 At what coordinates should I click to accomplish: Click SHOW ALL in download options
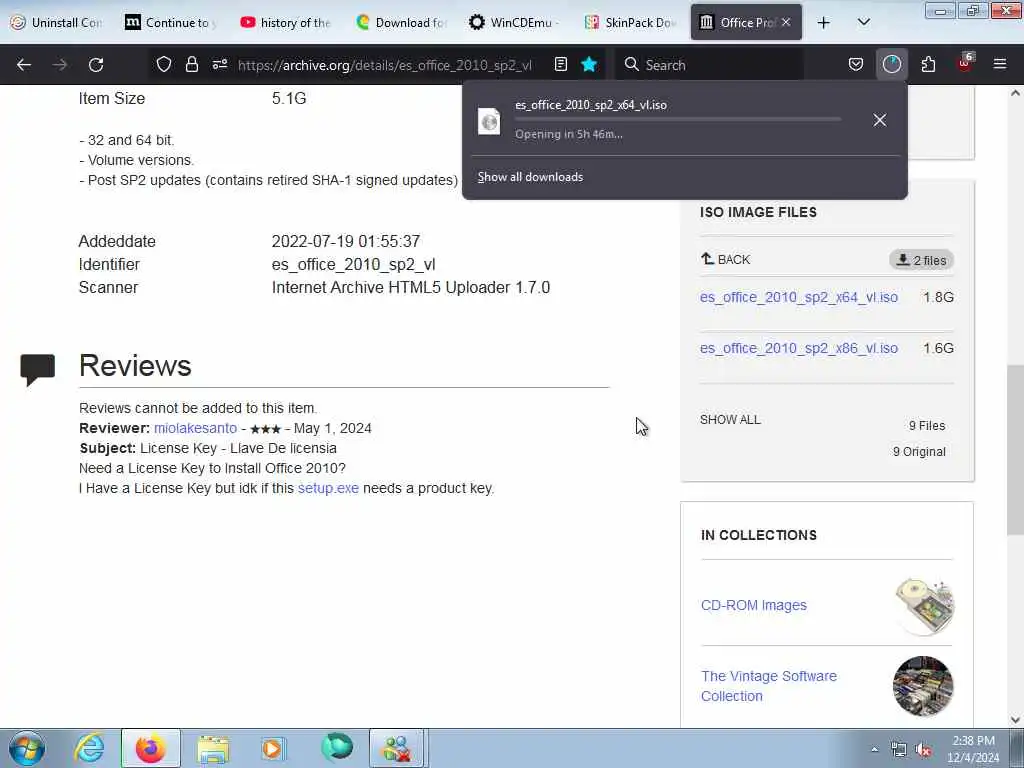730,420
